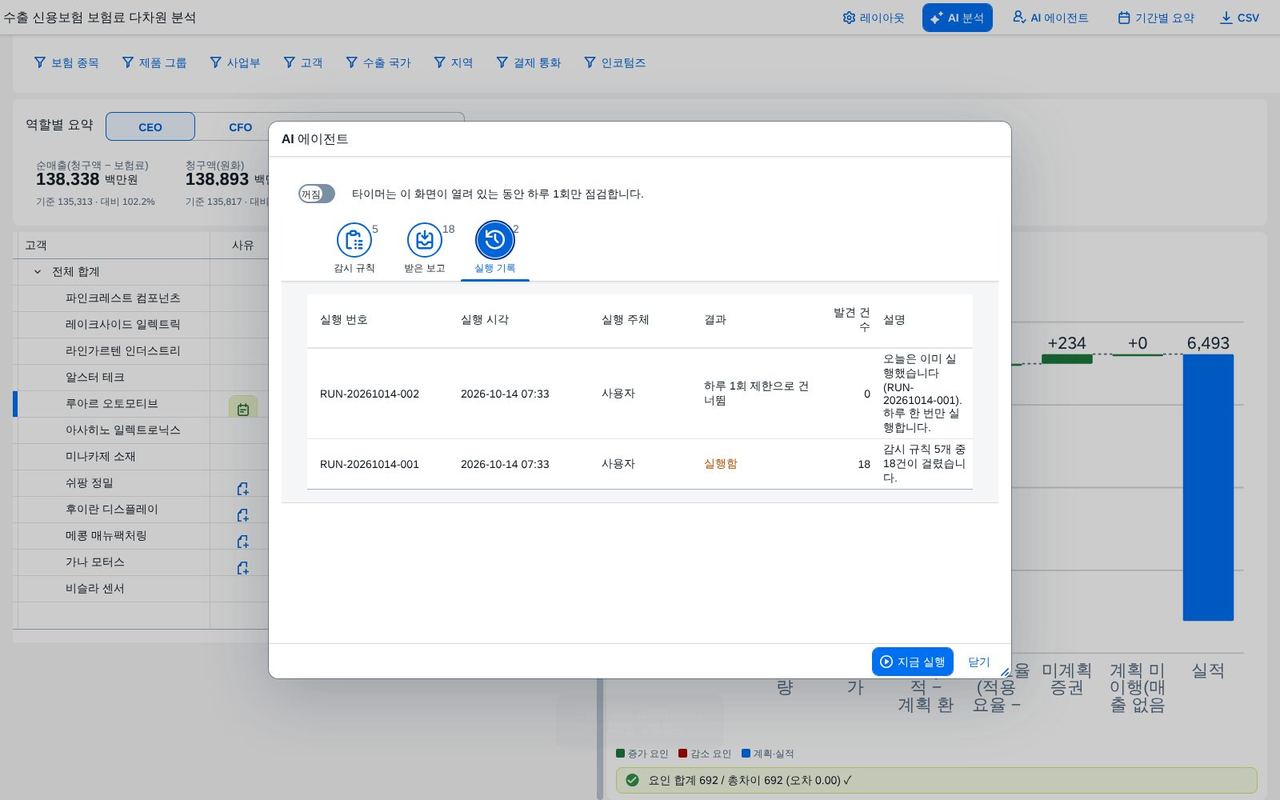Click the AI 분석 button
This screenshot has width=1280, height=800.
pos(957,18)
